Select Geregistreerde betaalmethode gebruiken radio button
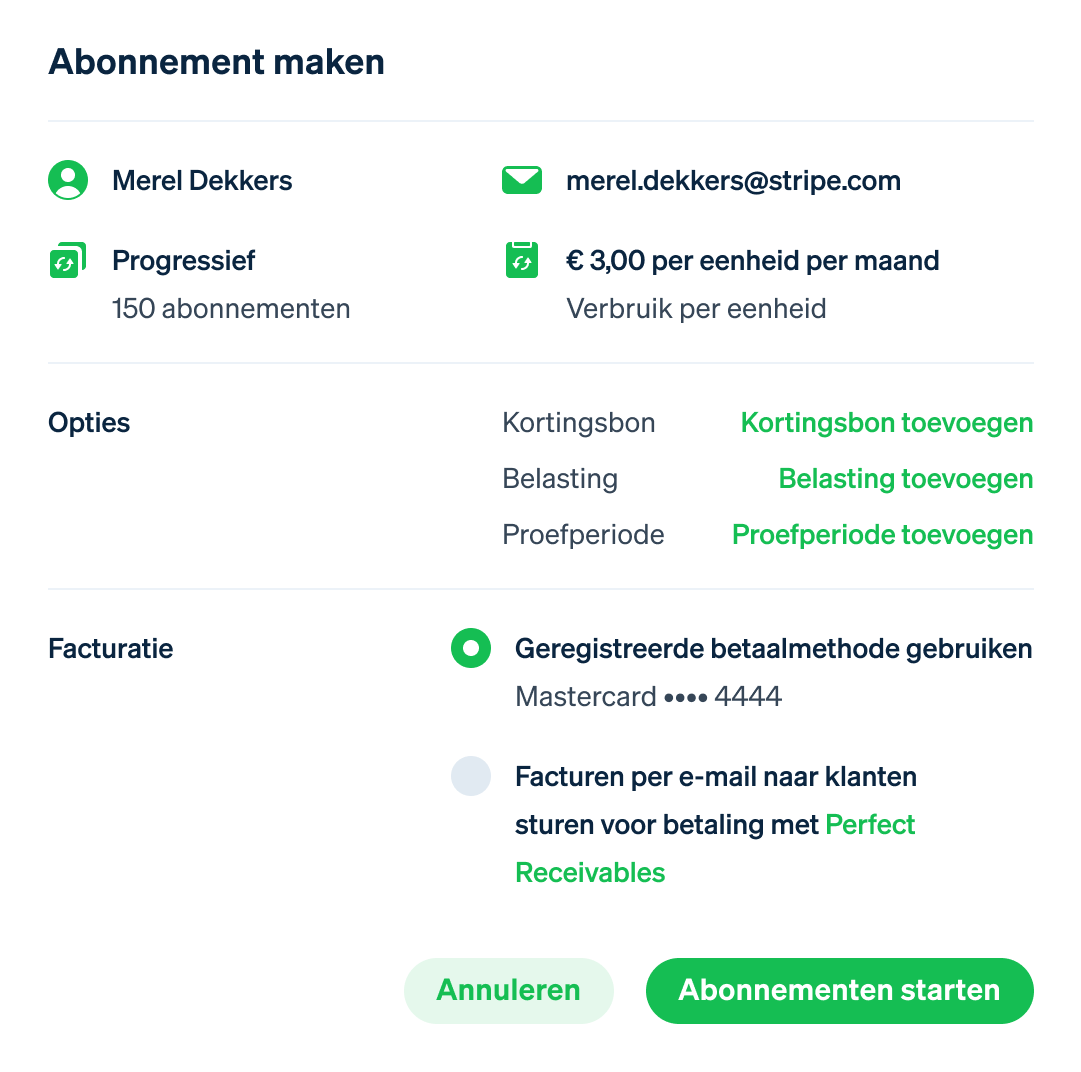This screenshot has width=1081, height=1072. pyautogui.click(x=471, y=648)
